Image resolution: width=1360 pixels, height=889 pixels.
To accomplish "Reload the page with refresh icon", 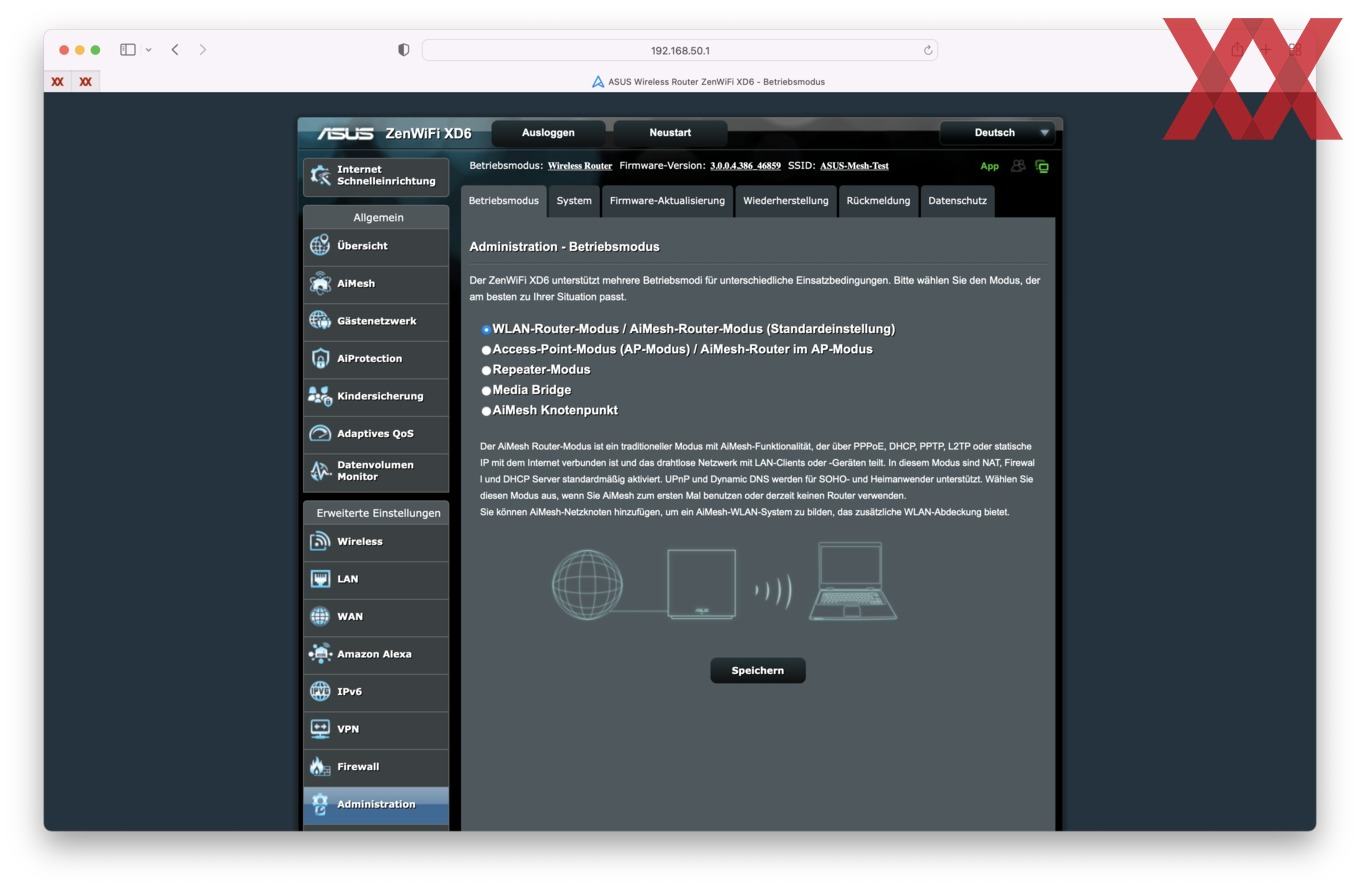I will [x=928, y=50].
